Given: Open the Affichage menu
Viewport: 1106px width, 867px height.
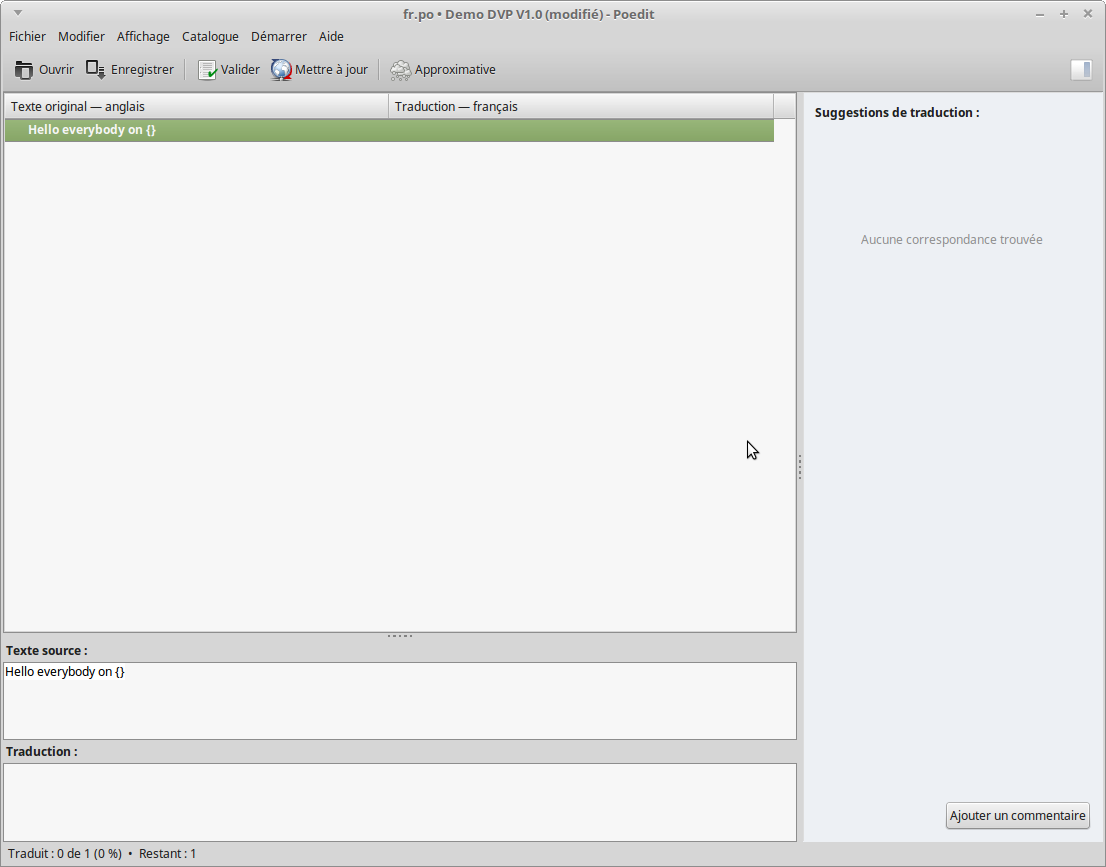Looking at the screenshot, I should click(x=143, y=37).
